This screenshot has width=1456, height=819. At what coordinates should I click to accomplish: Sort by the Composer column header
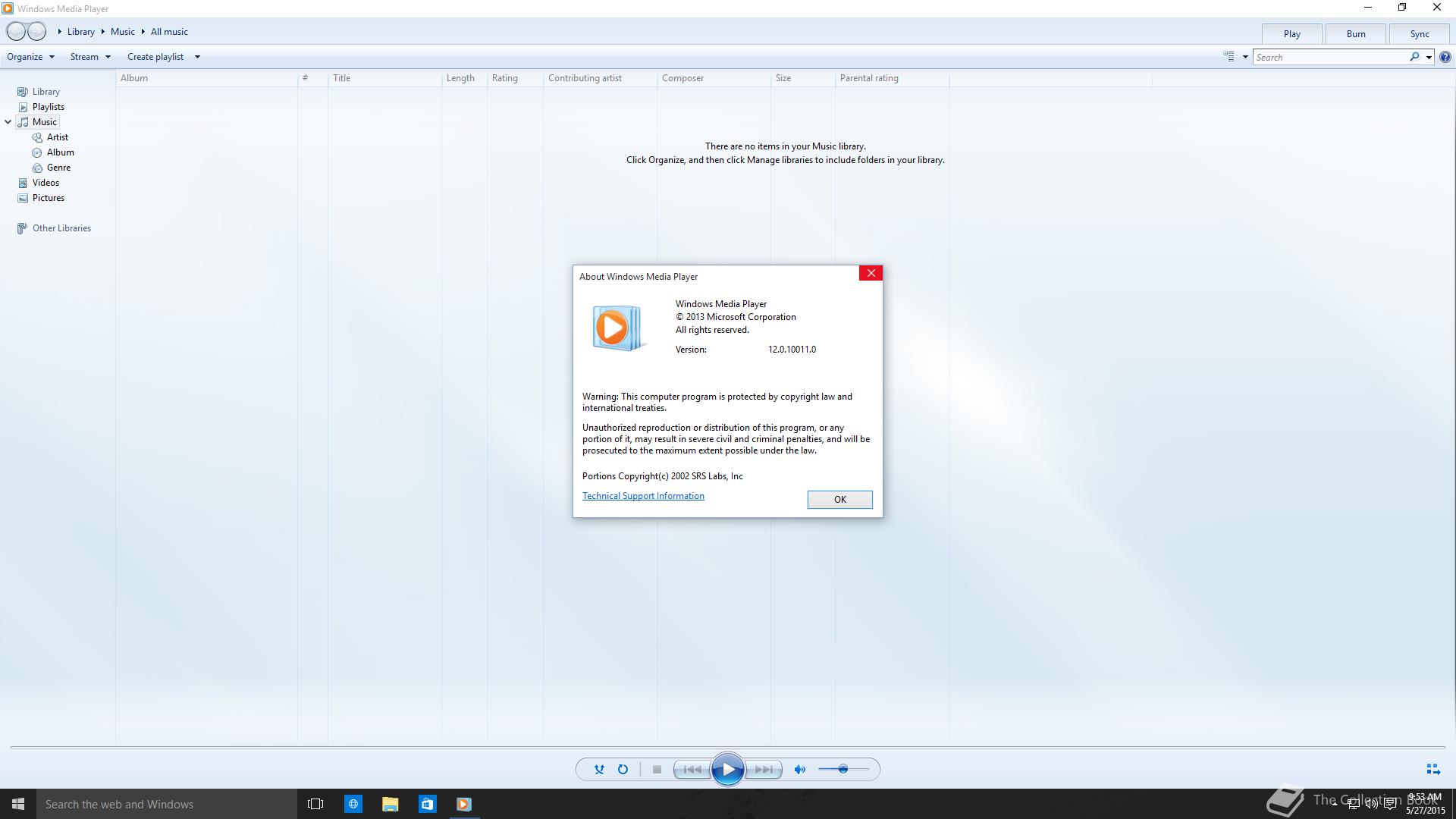714,78
